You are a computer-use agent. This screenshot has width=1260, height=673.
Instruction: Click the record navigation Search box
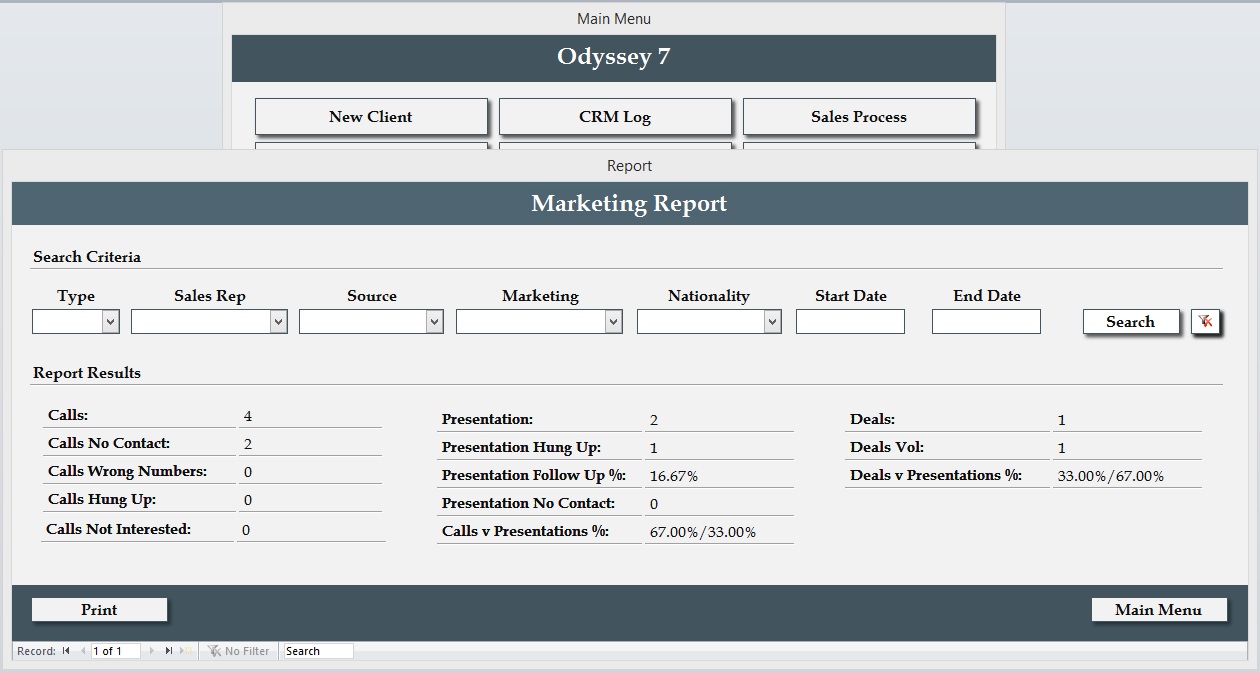tap(318, 651)
